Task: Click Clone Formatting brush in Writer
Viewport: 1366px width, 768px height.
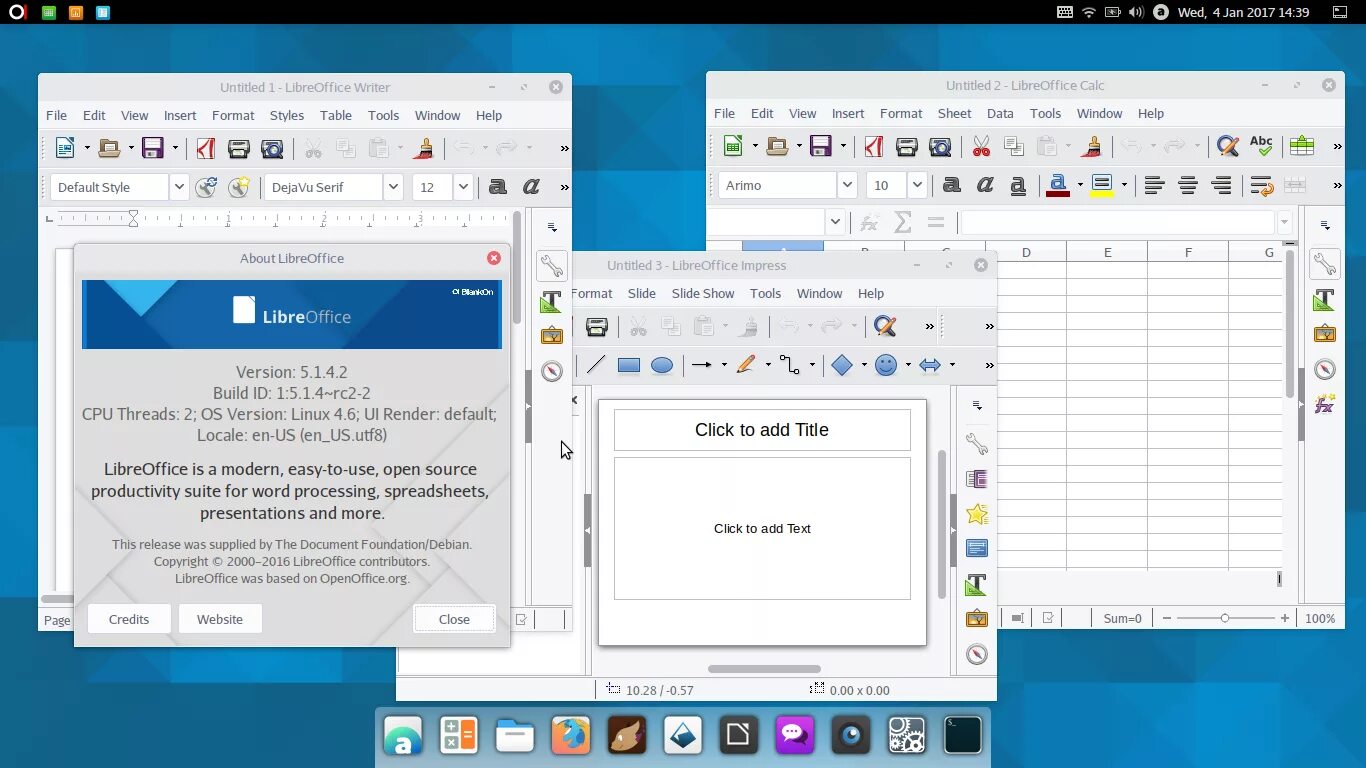Action: [424, 148]
